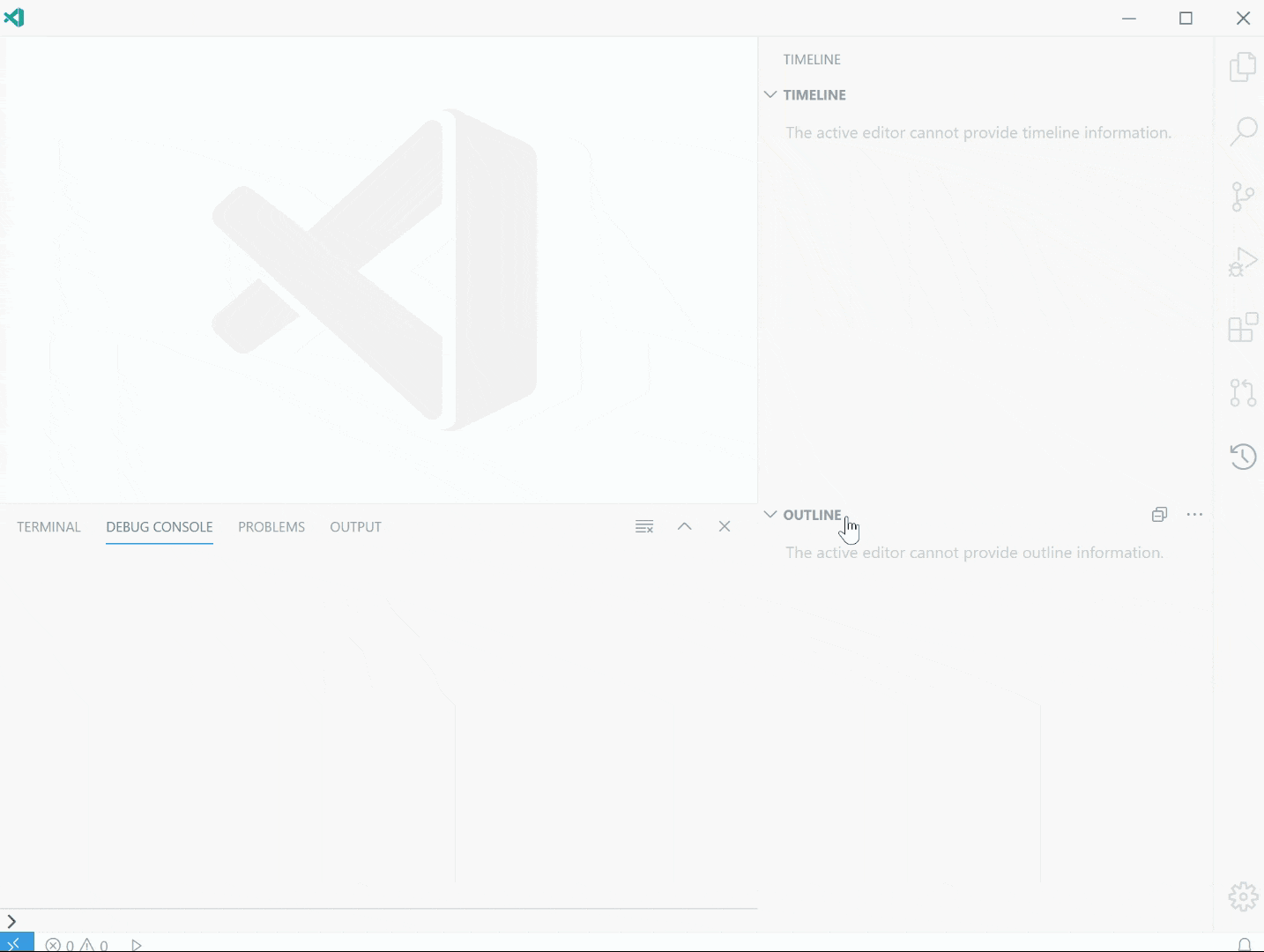
Task: Open the Extensions view
Action: pos(1242,327)
